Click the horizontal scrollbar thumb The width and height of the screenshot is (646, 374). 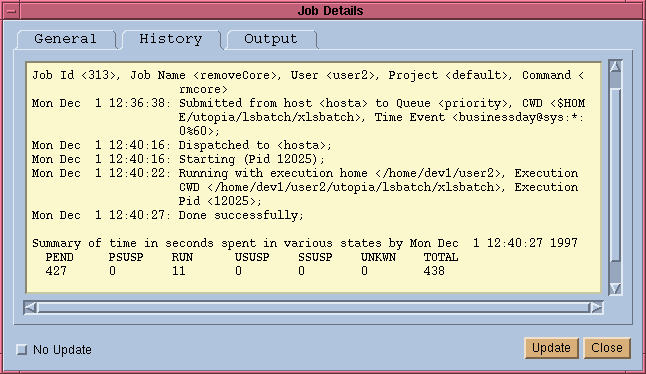(314, 307)
